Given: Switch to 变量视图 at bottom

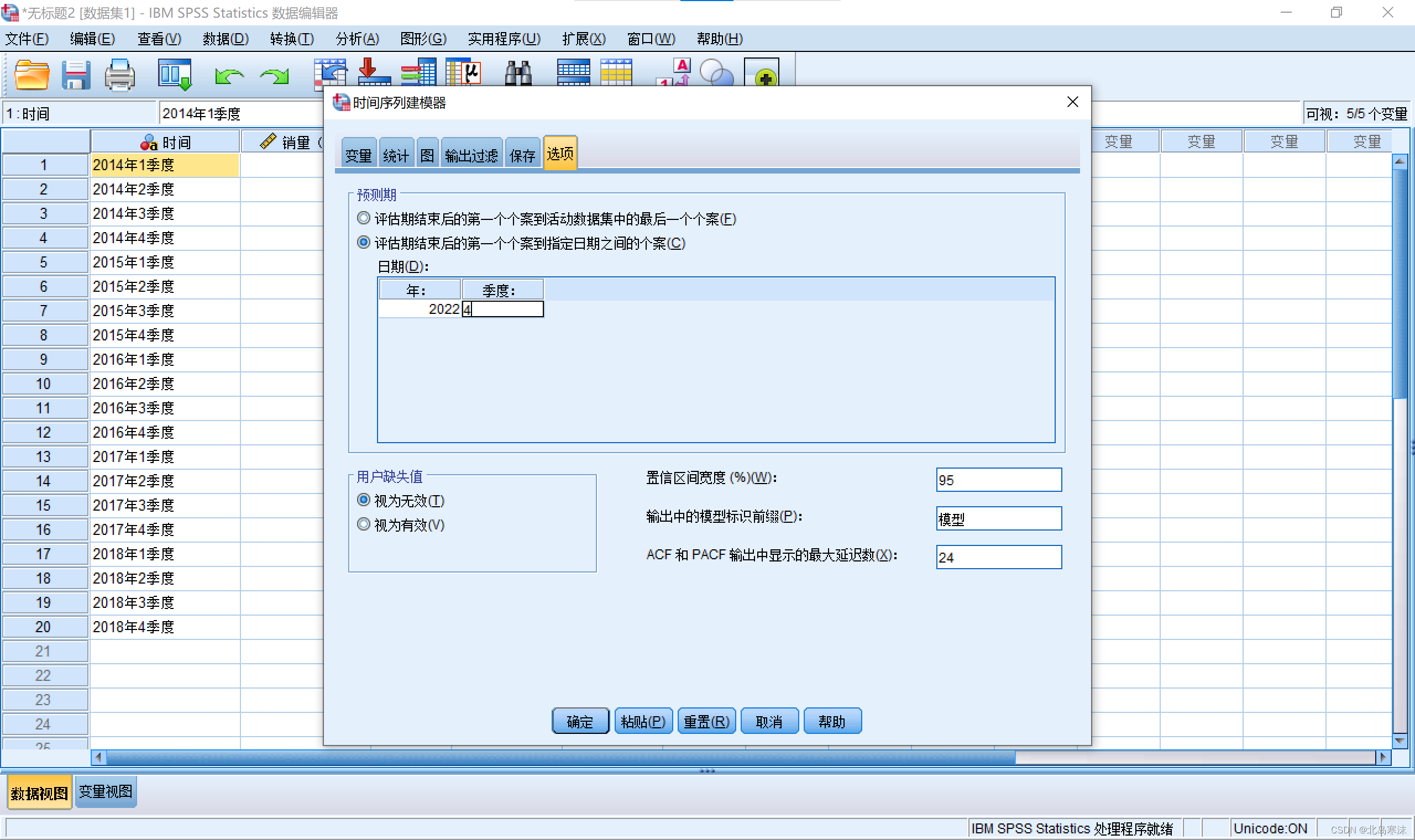Looking at the screenshot, I should pyautogui.click(x=106, y=791).
